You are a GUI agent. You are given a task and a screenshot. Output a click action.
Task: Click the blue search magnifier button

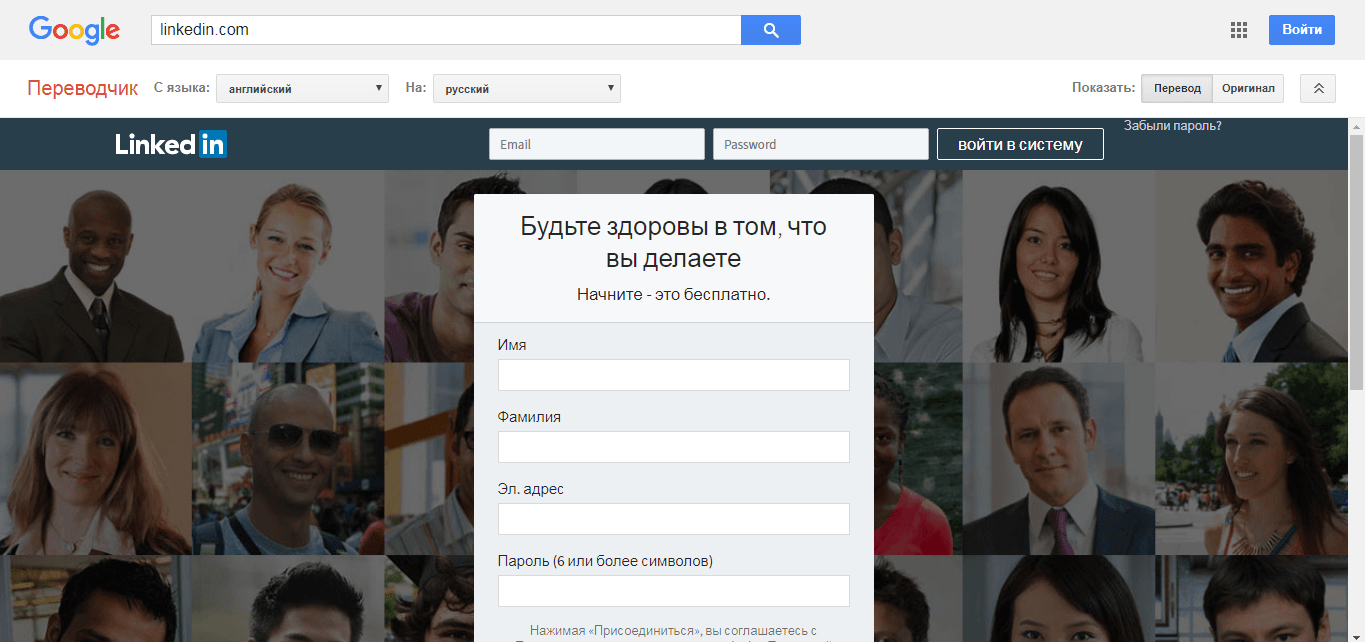click(x=770, y=30)
